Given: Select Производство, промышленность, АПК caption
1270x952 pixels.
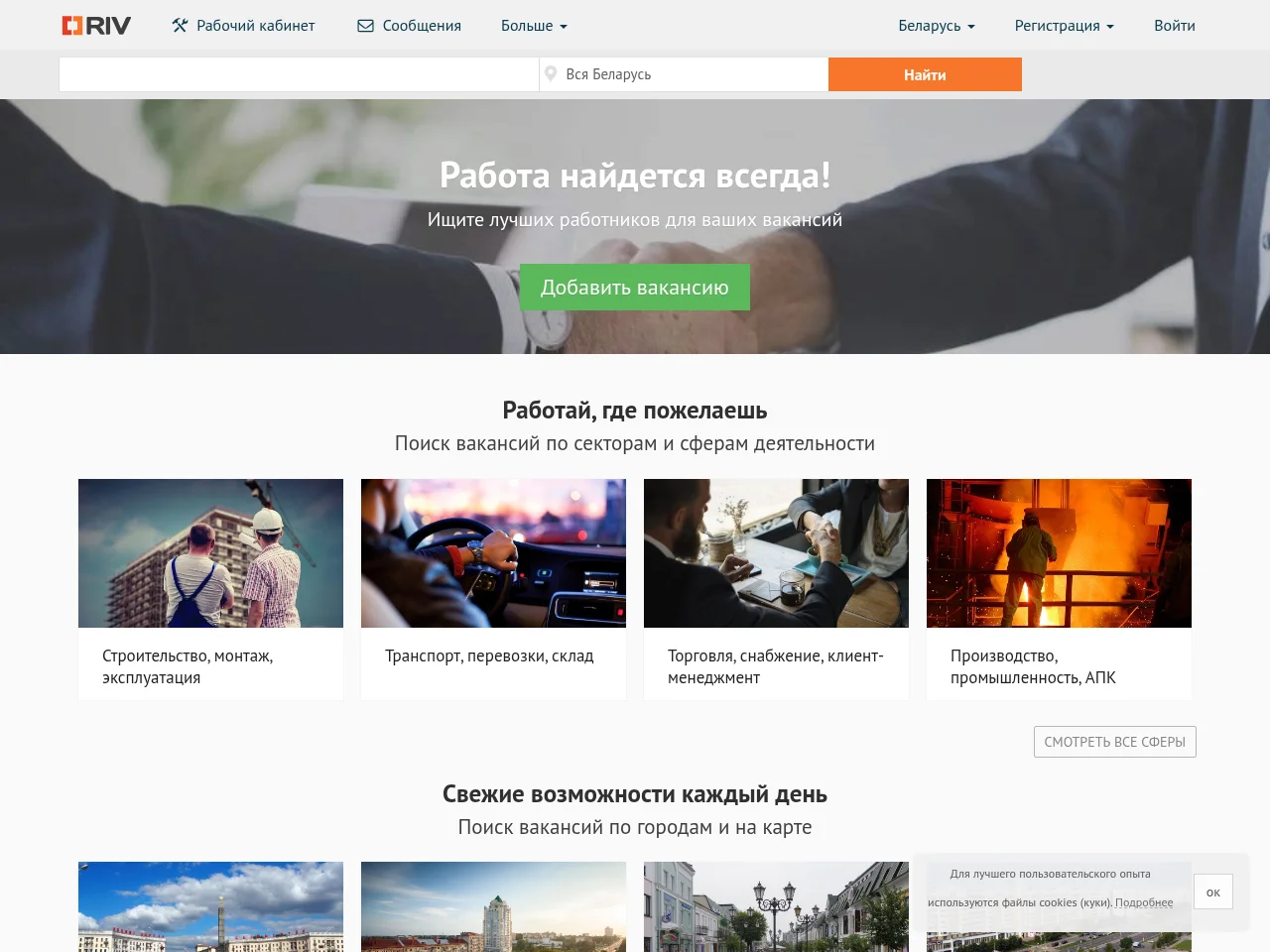Looking at the screenshot, I should point(1033,666).
